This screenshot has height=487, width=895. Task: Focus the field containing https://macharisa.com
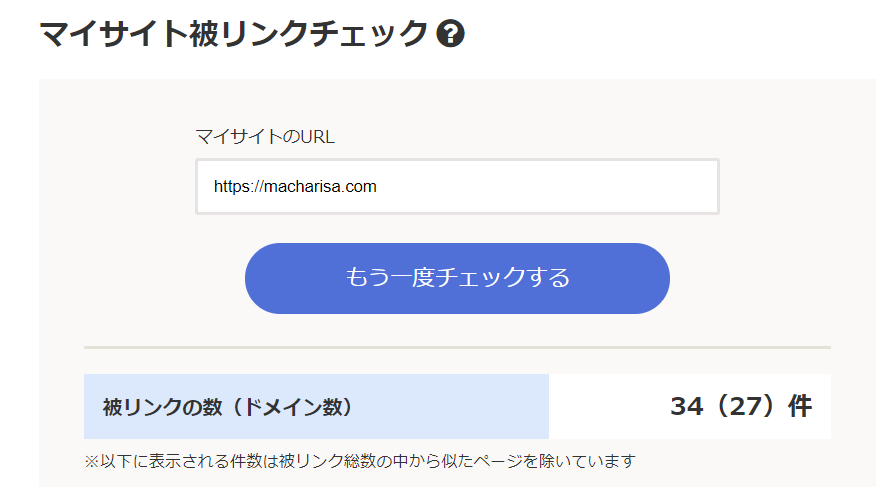coord(457,186)
